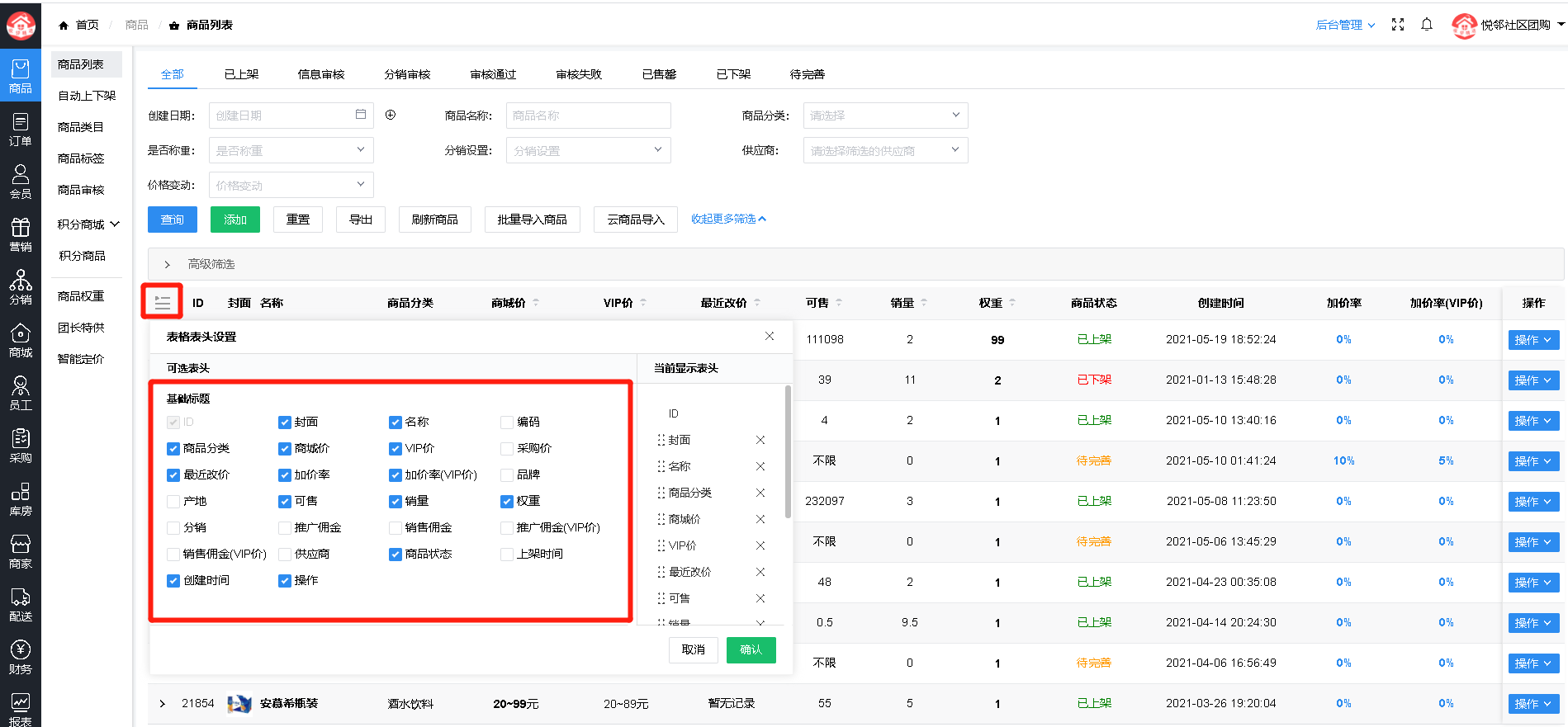Switch to the 已上架 tab
The height and width of the screenshot is (727, 1568).
tap(241, 74)
